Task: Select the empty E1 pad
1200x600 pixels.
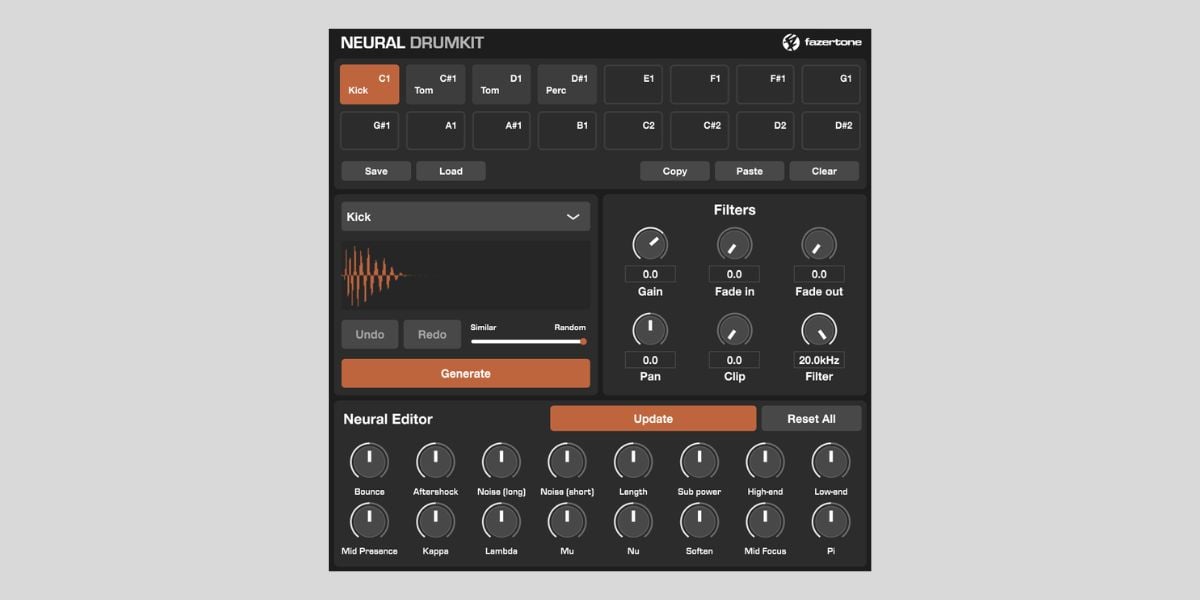Action: tap(633, 85)
